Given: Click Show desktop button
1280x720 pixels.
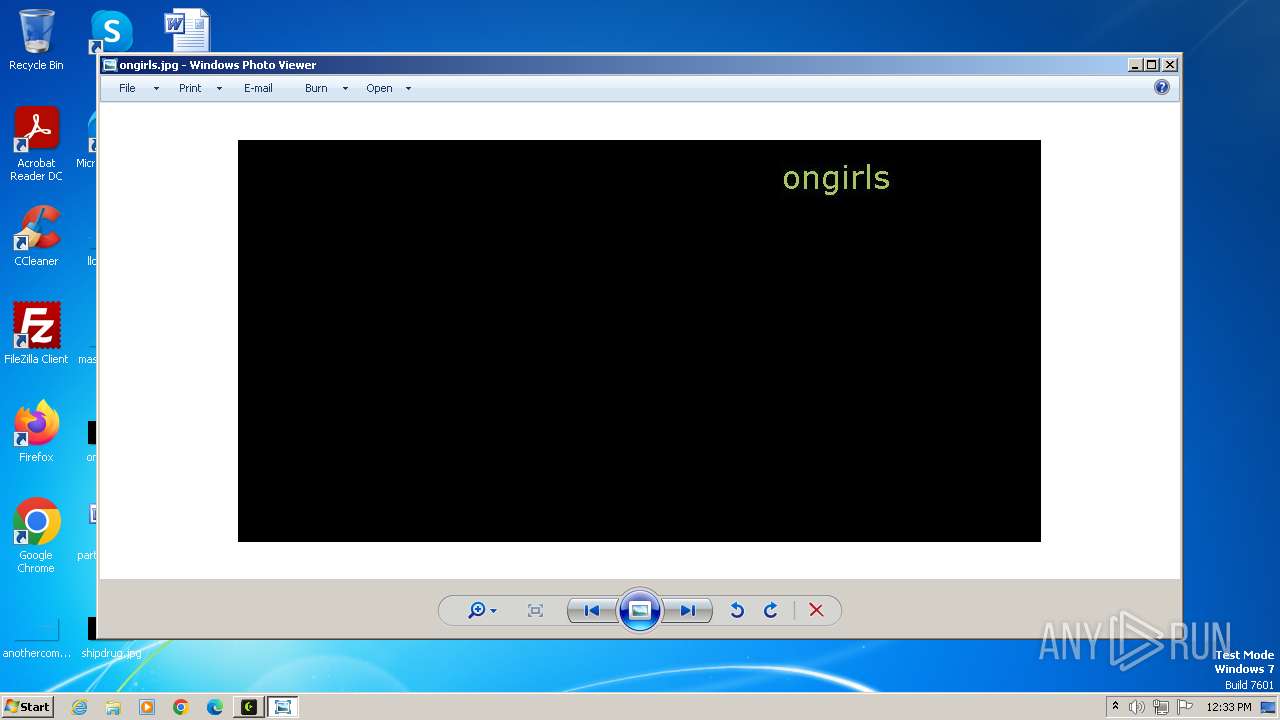Looking at the screenshot, I should pyautogui.click(x=1269, y=707).
